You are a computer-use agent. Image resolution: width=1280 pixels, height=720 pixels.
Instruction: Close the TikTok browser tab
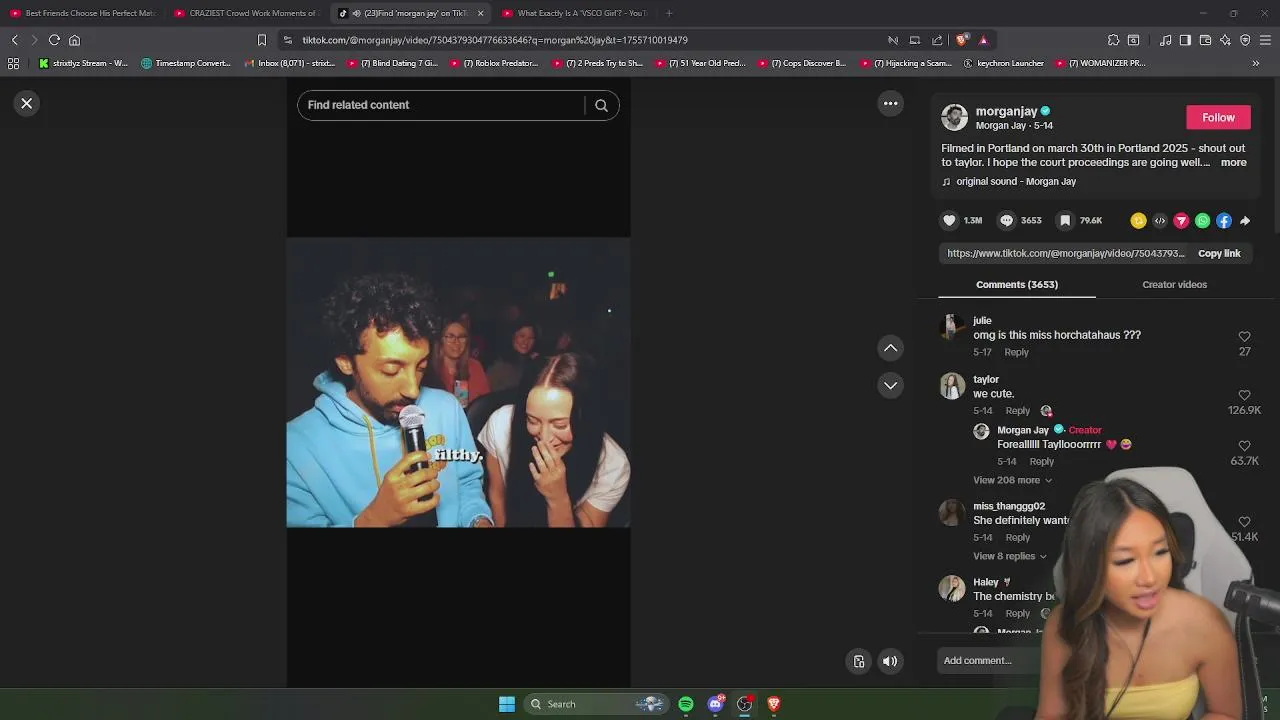(x=480, y=13)
